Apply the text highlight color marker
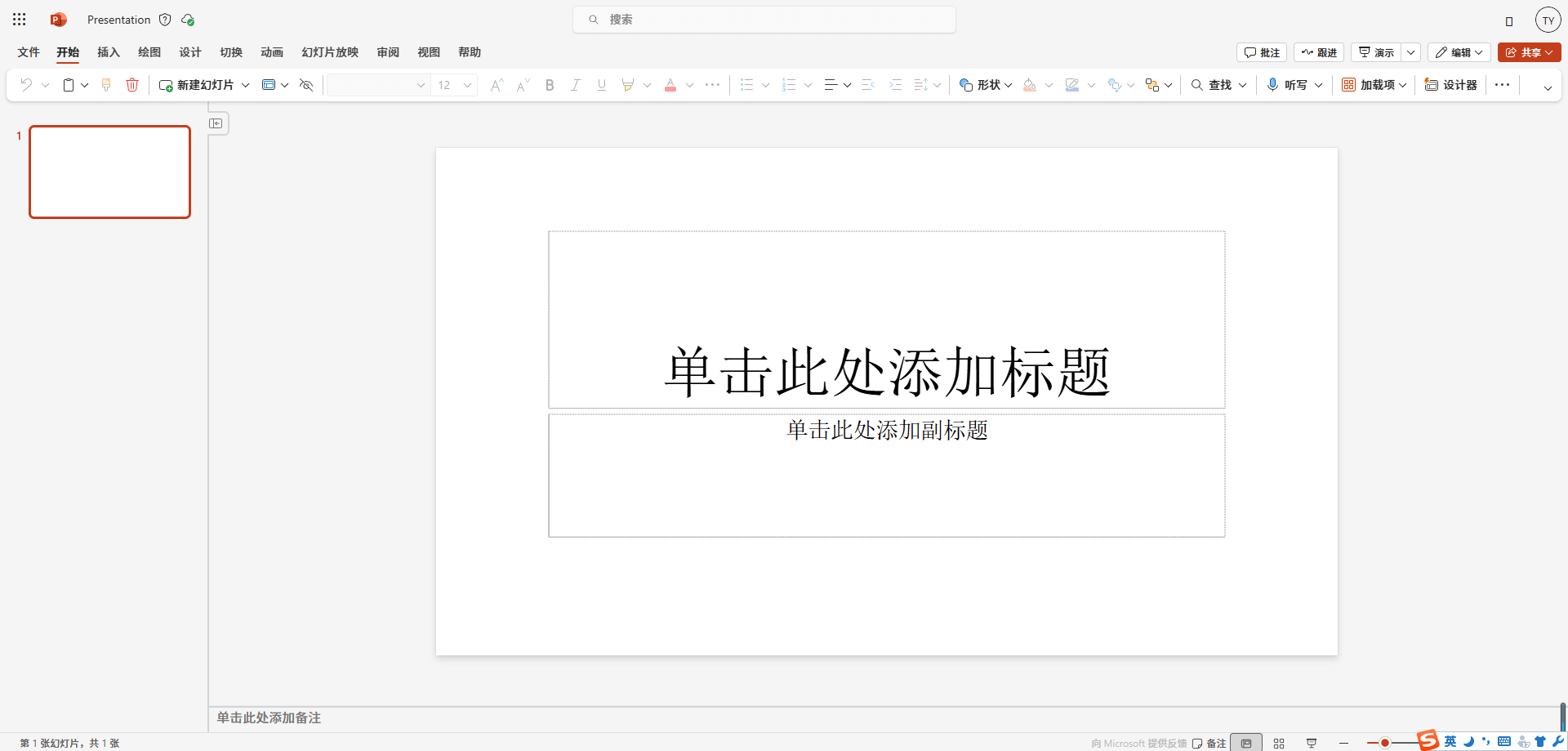1568x751 pixels. 627,85
